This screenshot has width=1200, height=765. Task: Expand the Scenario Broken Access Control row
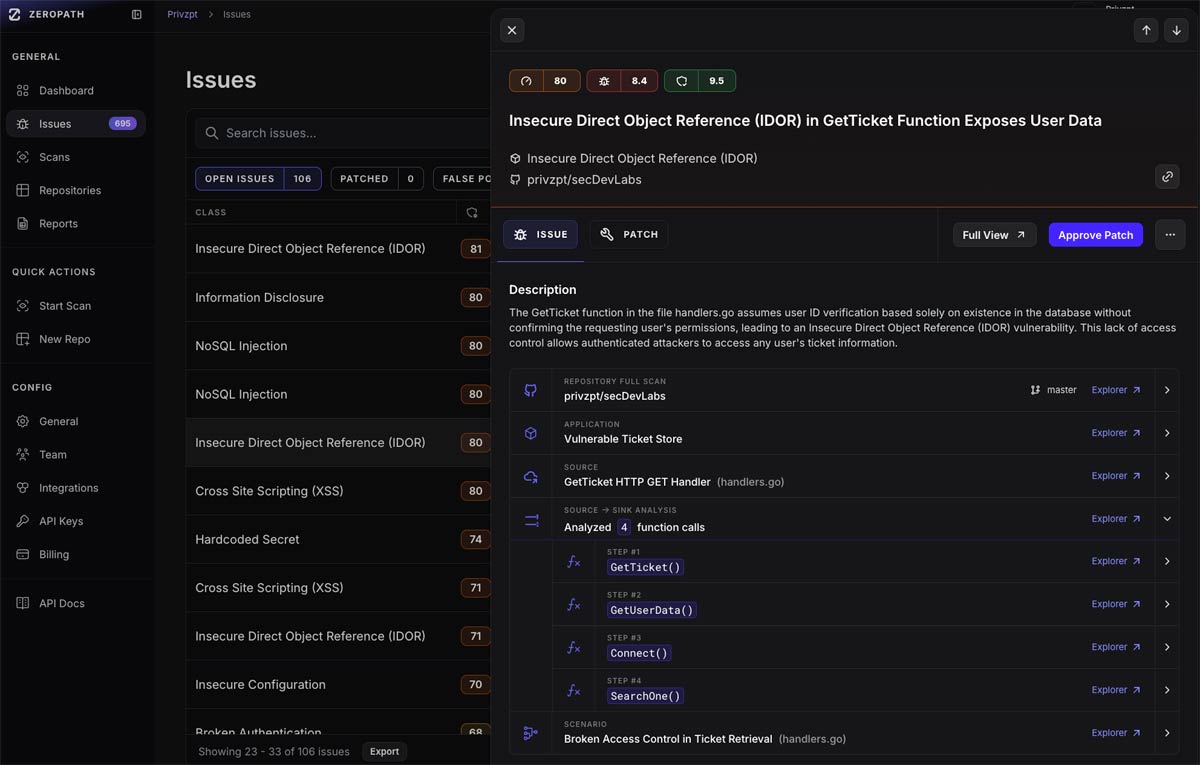pyautogui.click(x=1166, y=733)
